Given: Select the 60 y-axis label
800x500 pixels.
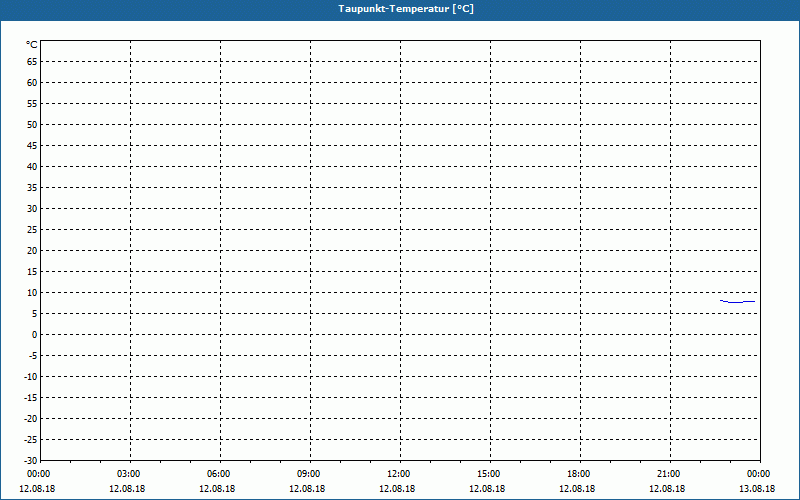Looking at the screenshot, I should pyautogui.click(x=32, y=83).
